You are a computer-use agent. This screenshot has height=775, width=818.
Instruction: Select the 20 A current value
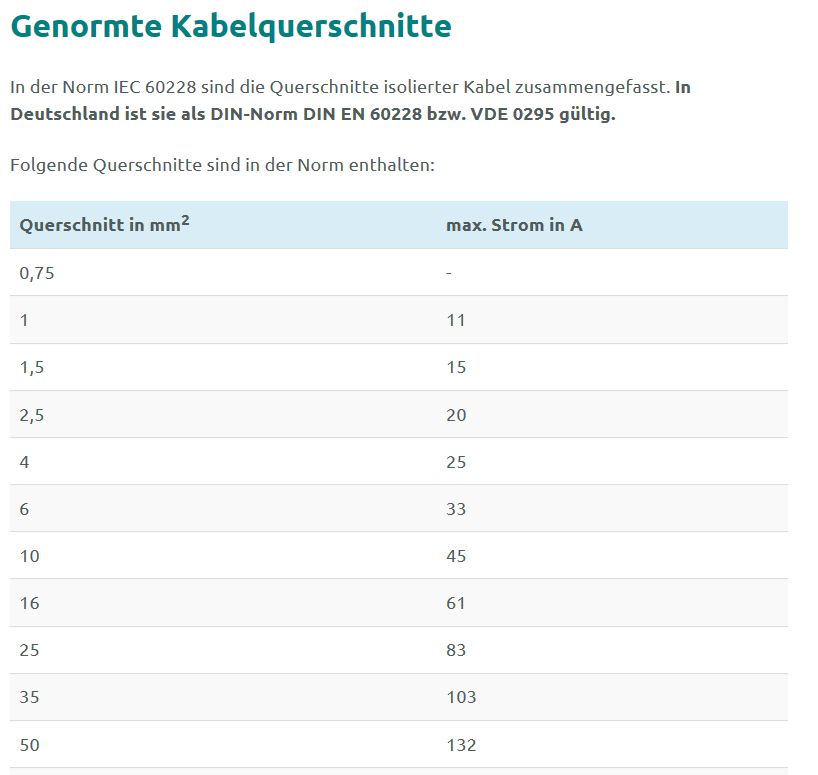click(456, 415)
